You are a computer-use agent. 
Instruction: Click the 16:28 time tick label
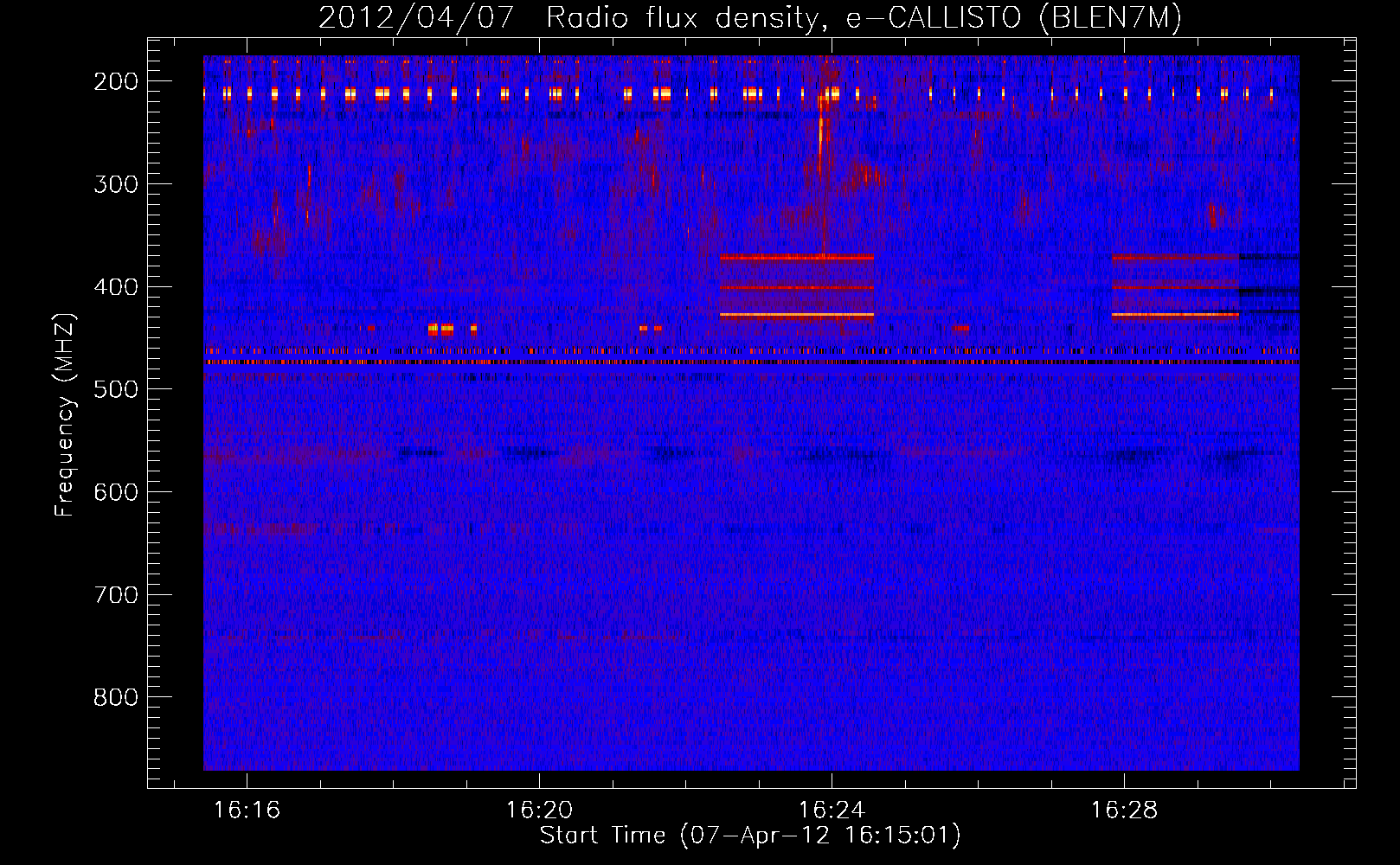[1124, 811]
